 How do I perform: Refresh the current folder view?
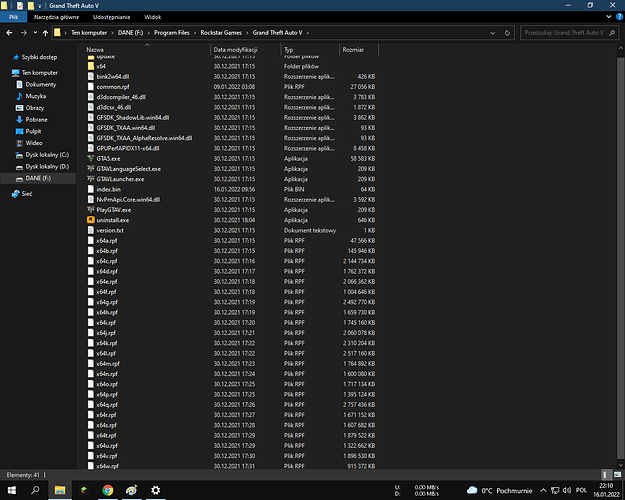point(507,33)
